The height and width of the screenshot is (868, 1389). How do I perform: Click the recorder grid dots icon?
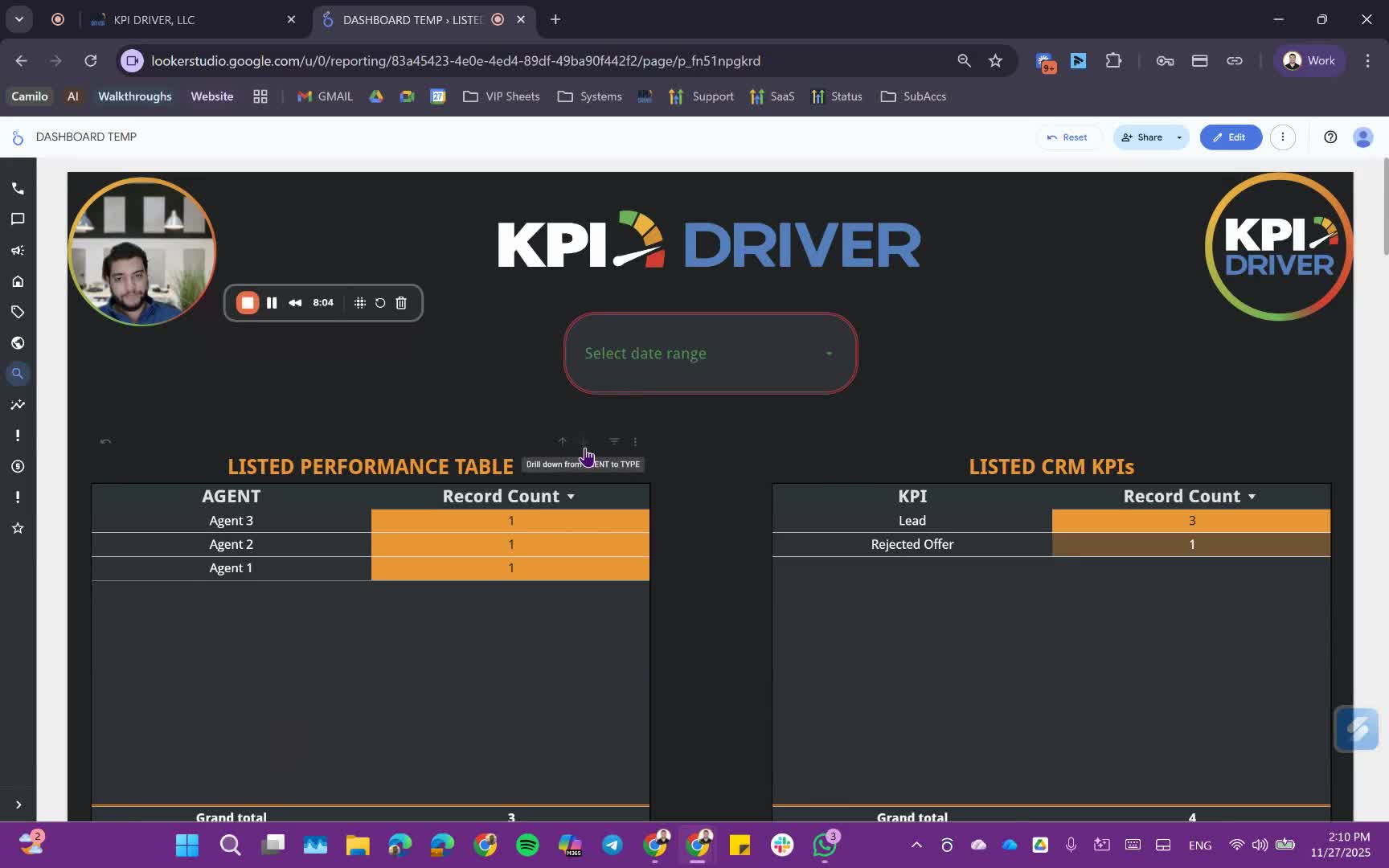pyautogui.click(x=360, y=303)
